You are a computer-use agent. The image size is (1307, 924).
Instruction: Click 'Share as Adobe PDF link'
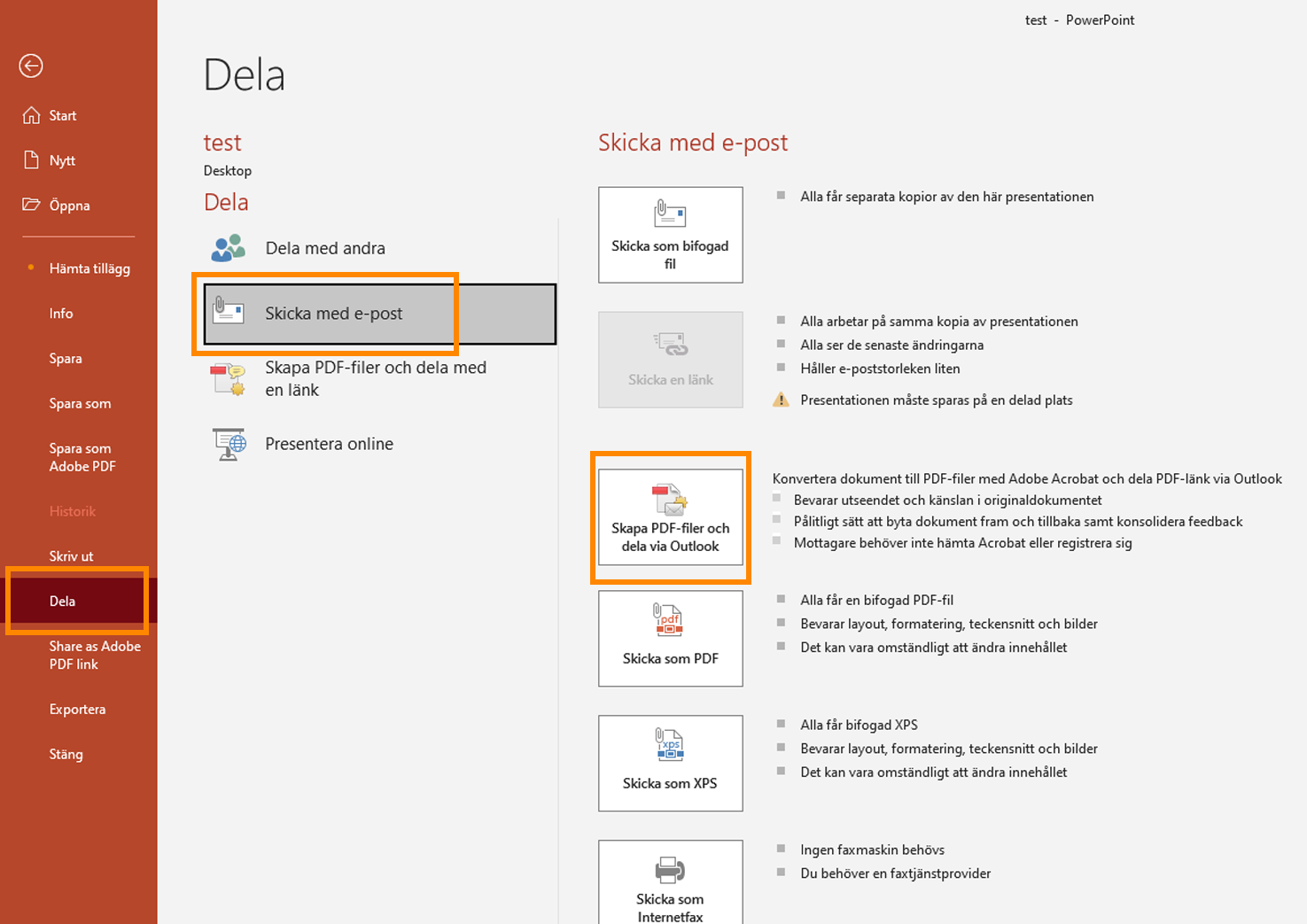95,655
